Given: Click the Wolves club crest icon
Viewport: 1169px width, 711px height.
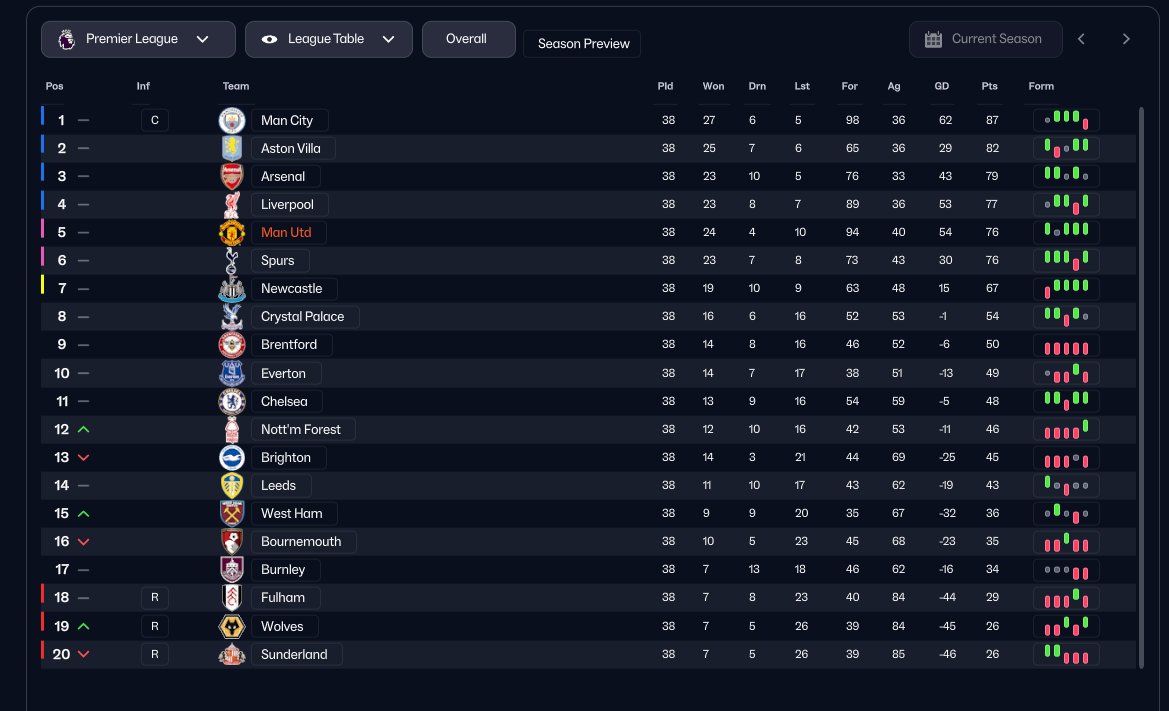Looking at the screenshot, I should pyautogui.click(x=232, y=626).
